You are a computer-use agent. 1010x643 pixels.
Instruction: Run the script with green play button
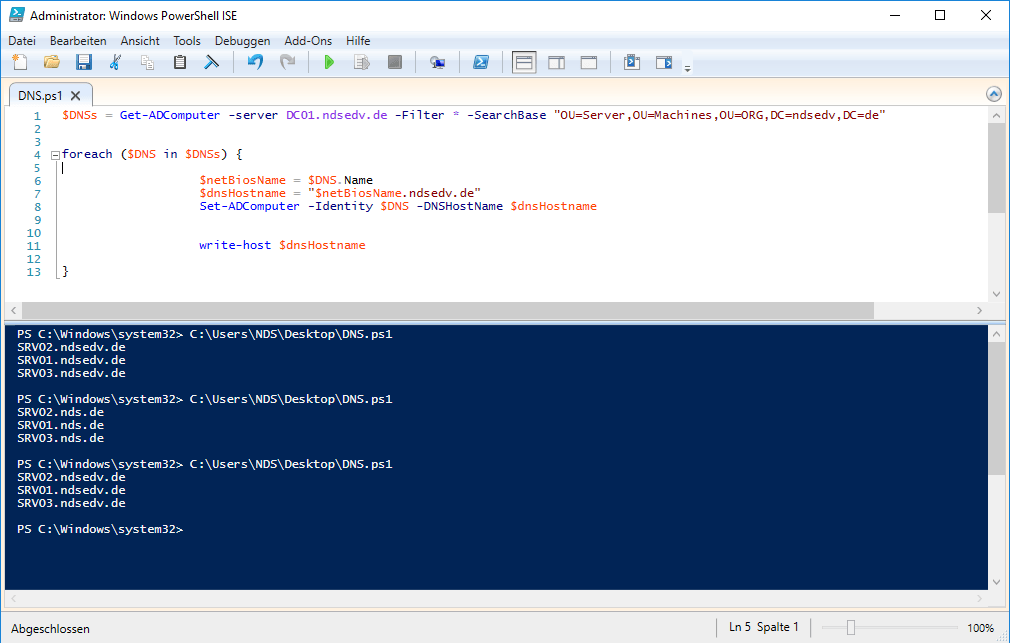click(x=329, y=63)
